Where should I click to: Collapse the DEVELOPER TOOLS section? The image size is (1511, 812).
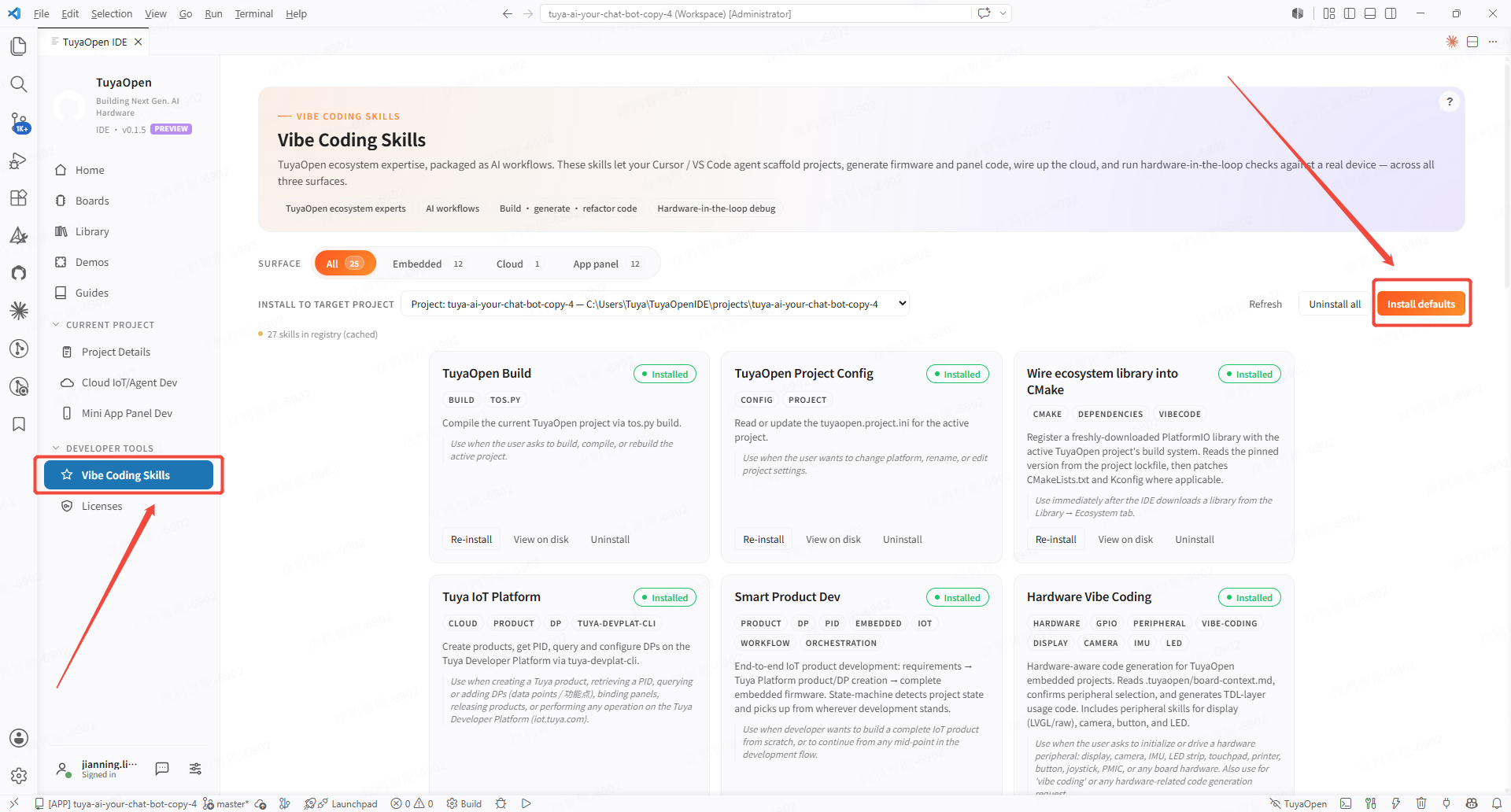(x=103, y=448)
